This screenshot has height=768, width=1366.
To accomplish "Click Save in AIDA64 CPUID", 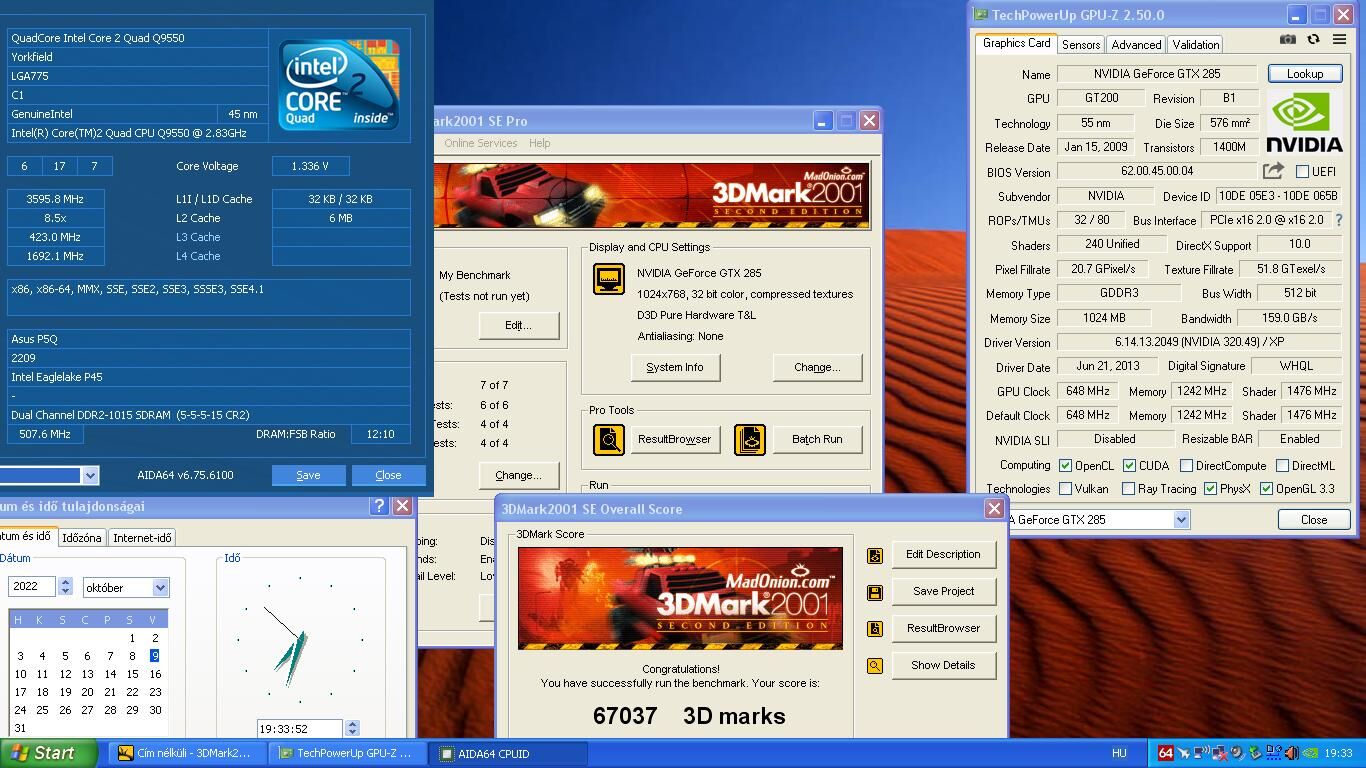I will pyautogui.click(x=308, y=475).
